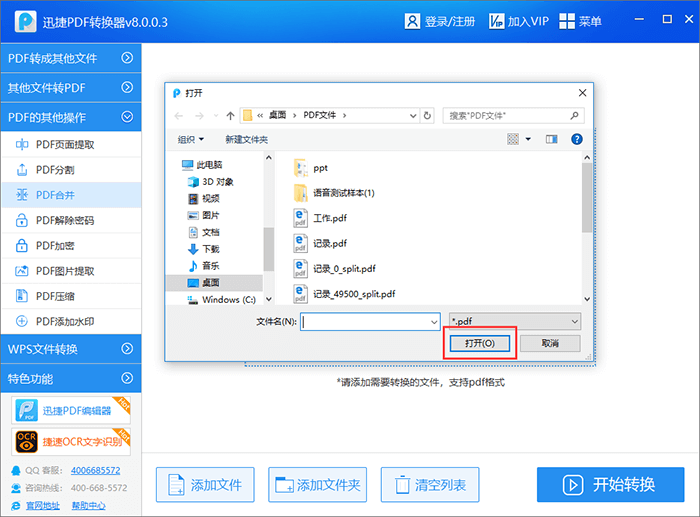Click the 登录/注册 user icon
This screenshot has height=517, width=700.
(412, 21)
